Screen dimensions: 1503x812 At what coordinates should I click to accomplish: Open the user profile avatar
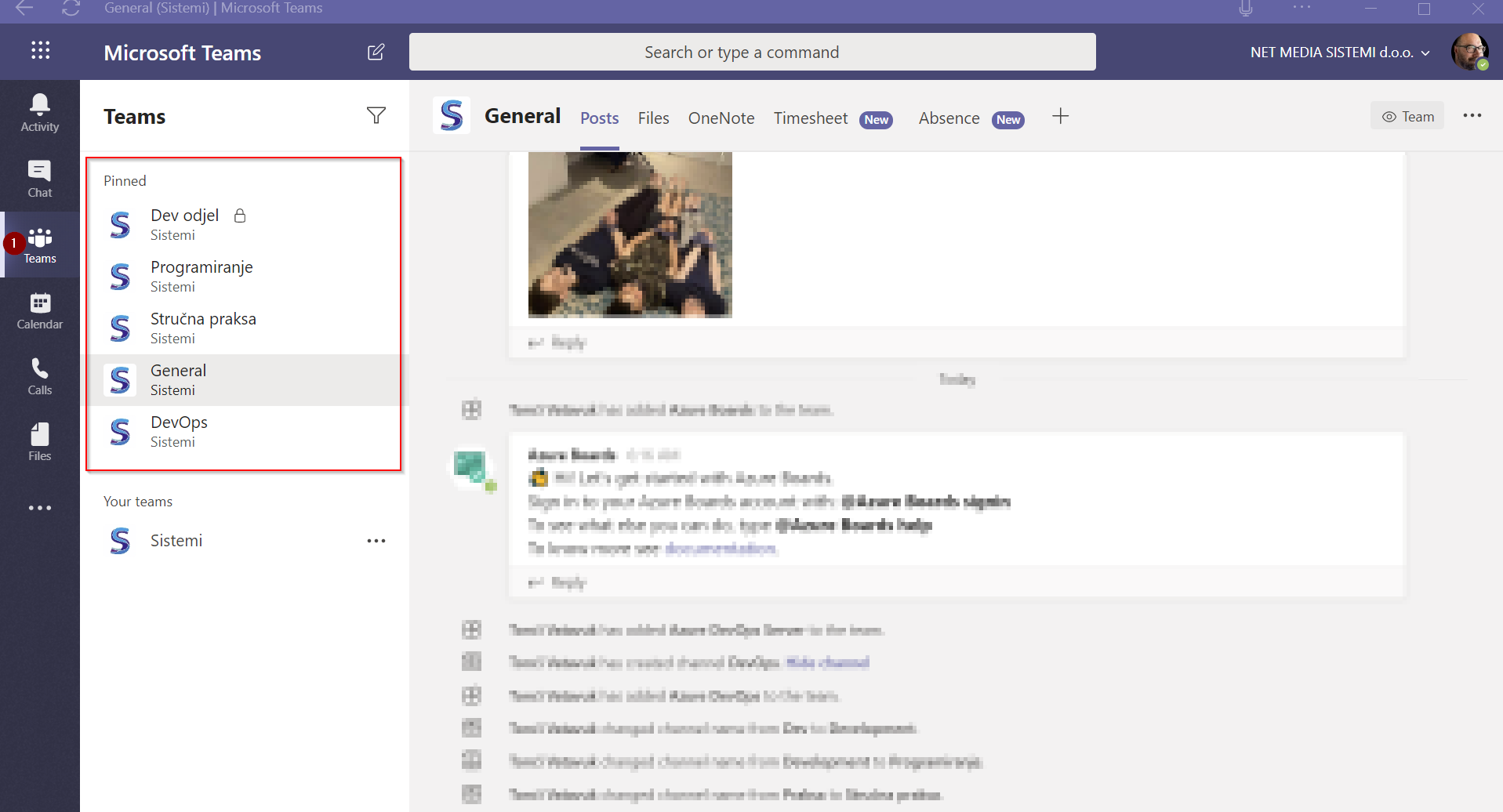point(1469,52)
